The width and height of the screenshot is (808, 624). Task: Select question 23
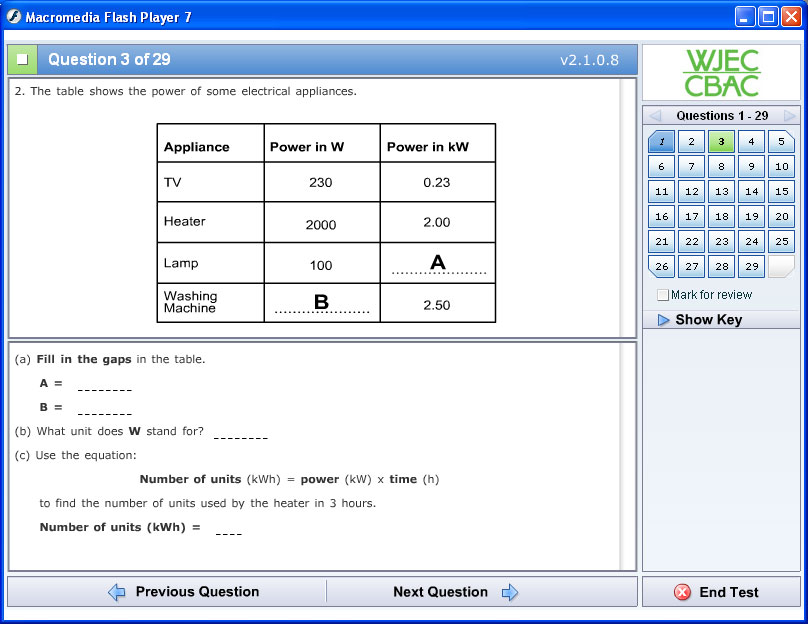721,241
